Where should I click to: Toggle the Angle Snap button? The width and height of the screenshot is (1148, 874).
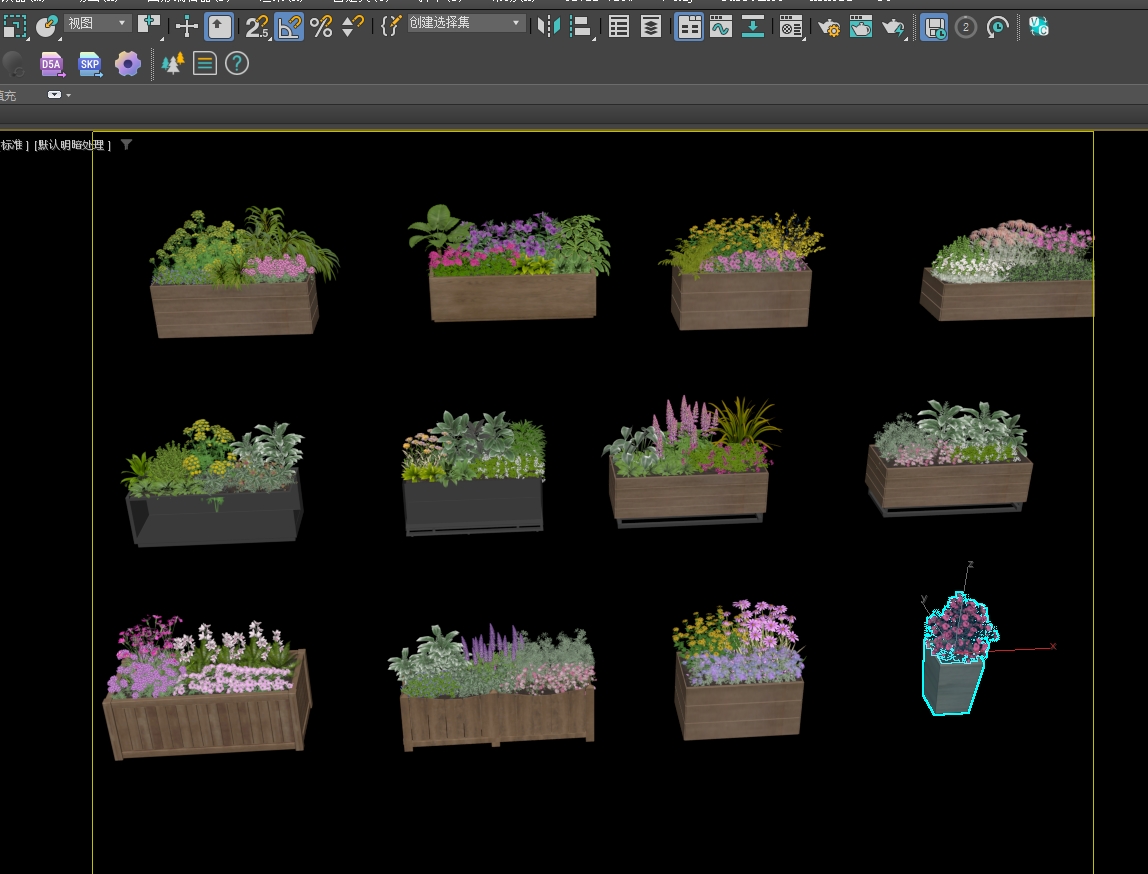(x=289, y=27)
